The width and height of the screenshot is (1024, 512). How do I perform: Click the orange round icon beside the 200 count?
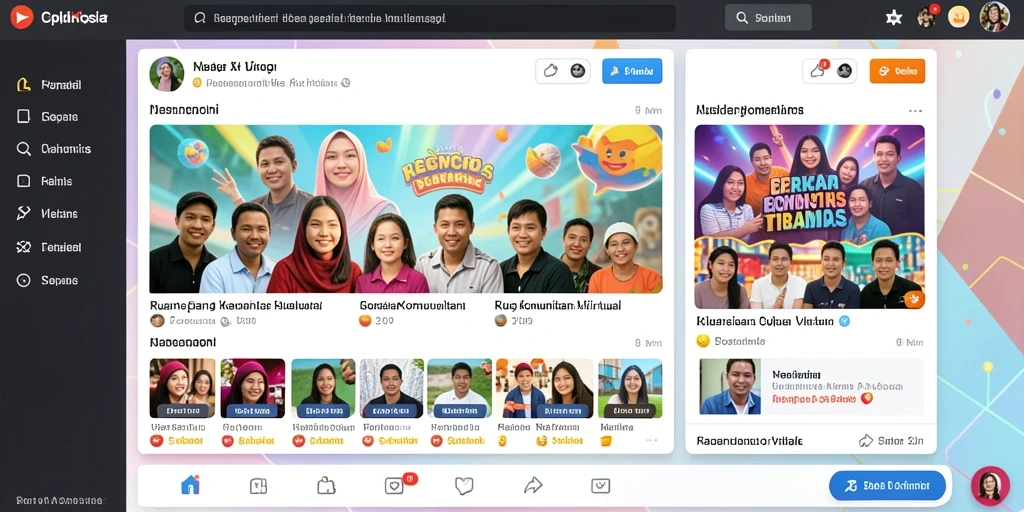pos(365,321)
